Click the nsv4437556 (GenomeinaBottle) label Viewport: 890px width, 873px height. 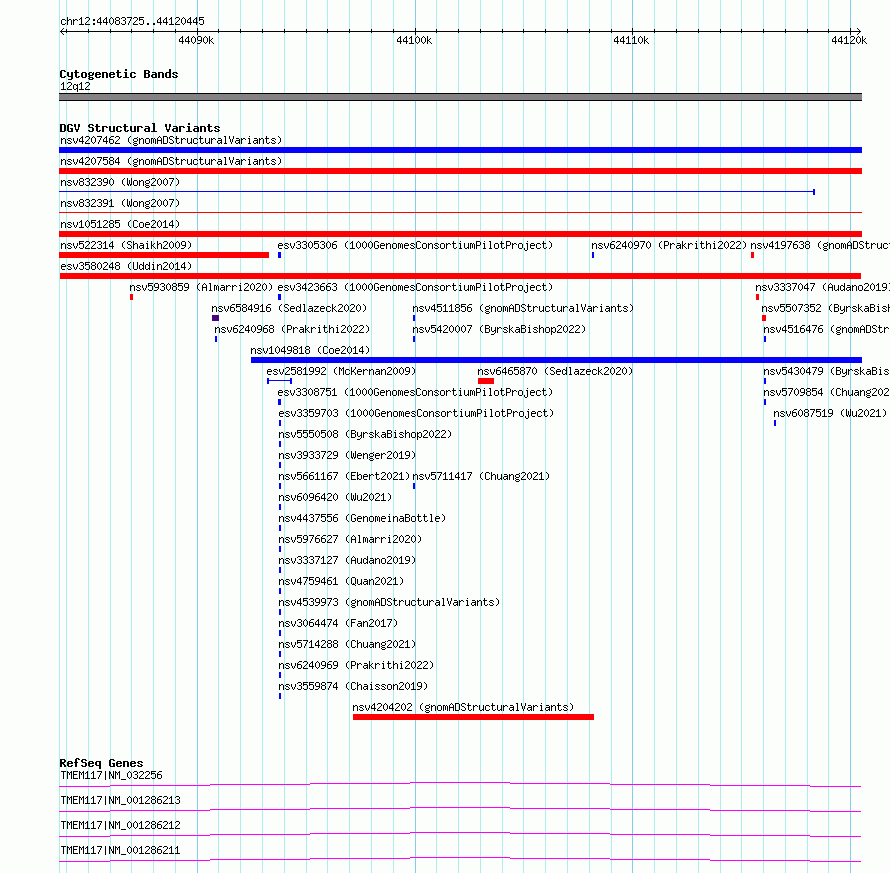pos(362,518)
